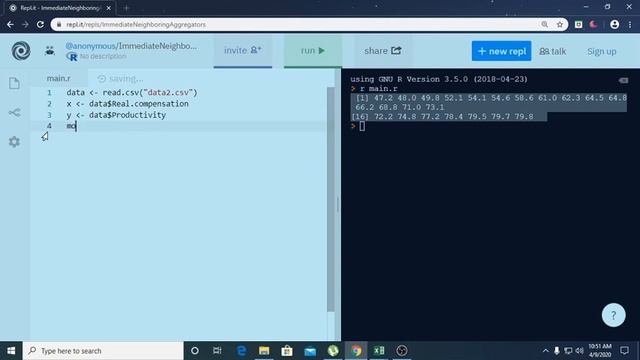Click the shield extension icon

[x=578, y=24]
